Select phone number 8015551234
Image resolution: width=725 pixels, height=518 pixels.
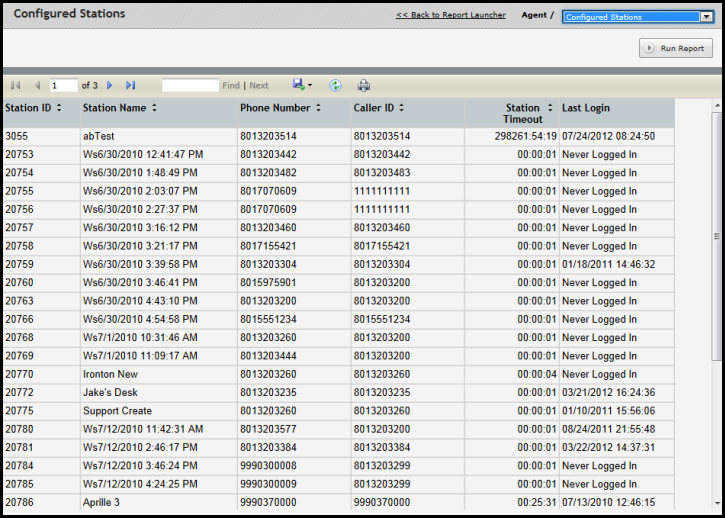[268, 320]
